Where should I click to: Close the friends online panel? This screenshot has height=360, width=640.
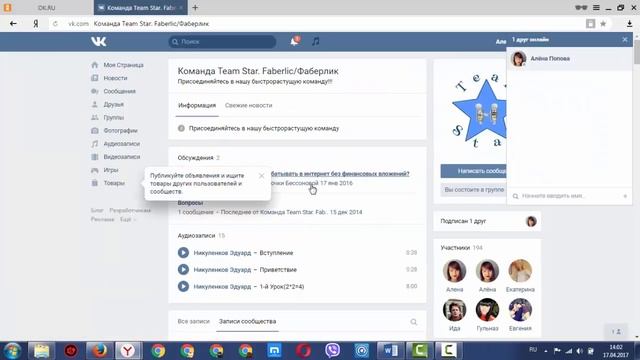[x=625, y=40]
